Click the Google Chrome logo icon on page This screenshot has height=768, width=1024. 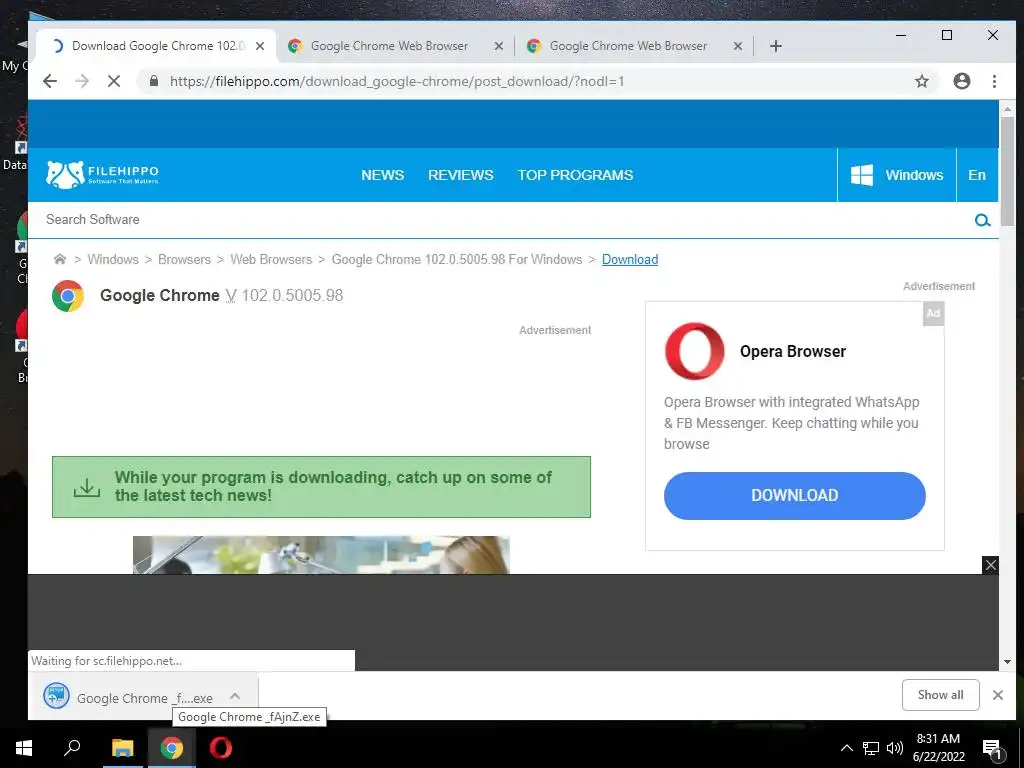pyautogui.click(x=68, y=296)
